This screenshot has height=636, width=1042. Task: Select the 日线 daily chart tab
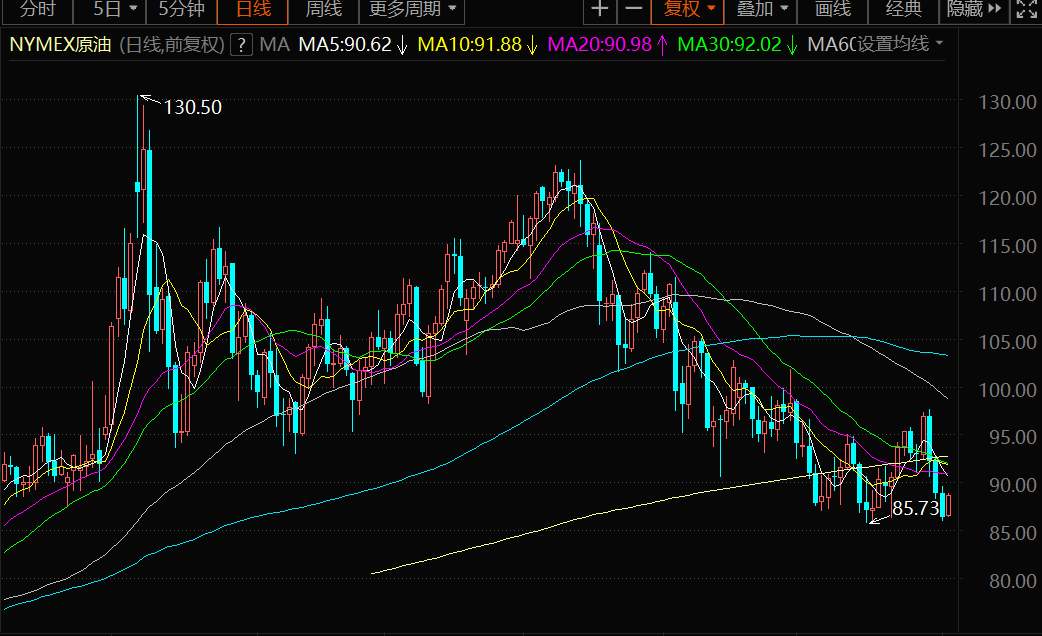[253, 9]
